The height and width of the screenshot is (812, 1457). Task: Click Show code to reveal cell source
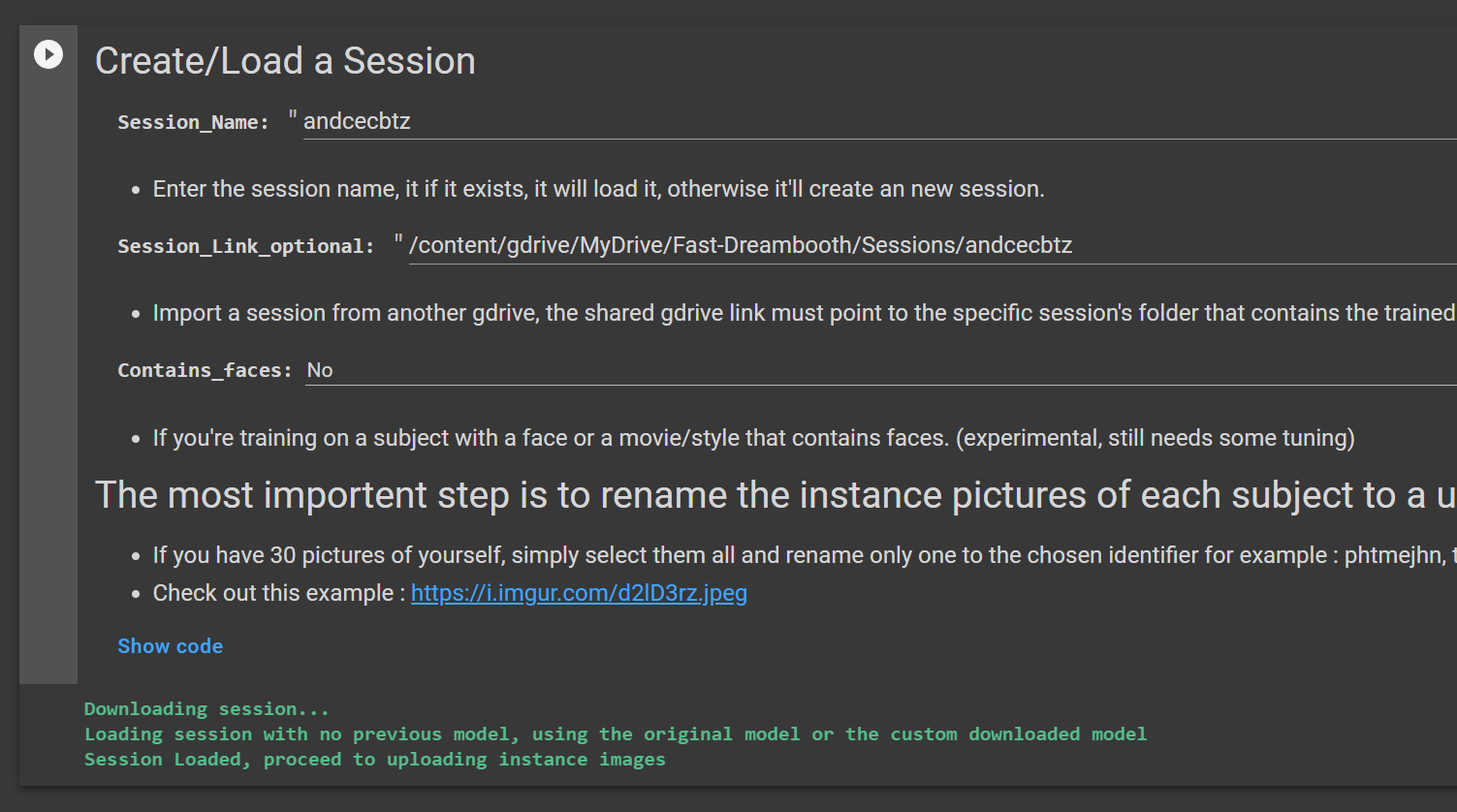pyautogui.click(x=170, y=645)
